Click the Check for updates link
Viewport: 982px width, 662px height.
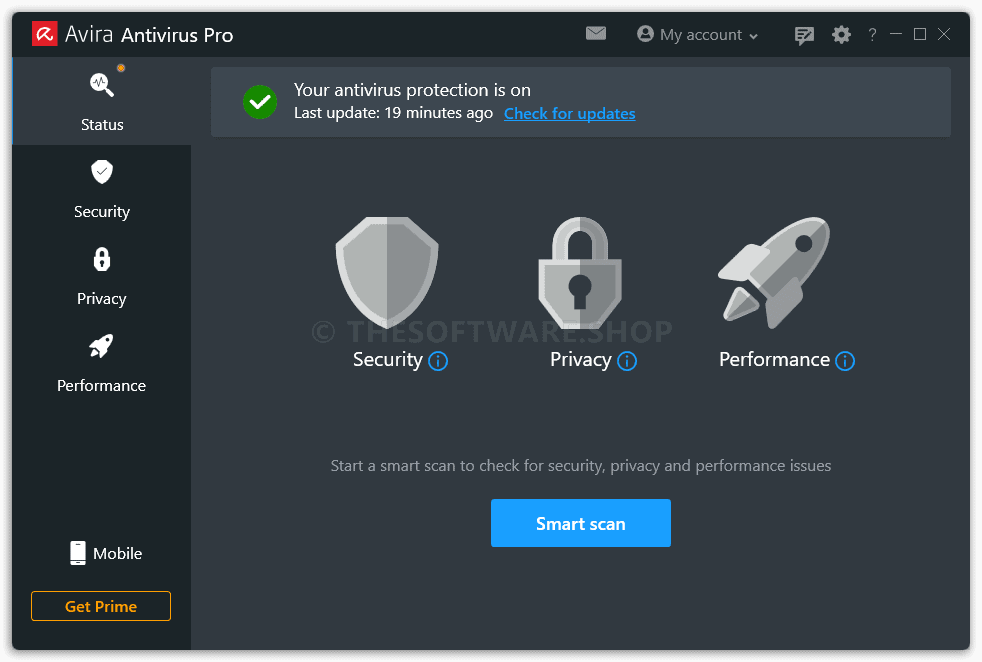pyautogui.click(x=569, y=113)
